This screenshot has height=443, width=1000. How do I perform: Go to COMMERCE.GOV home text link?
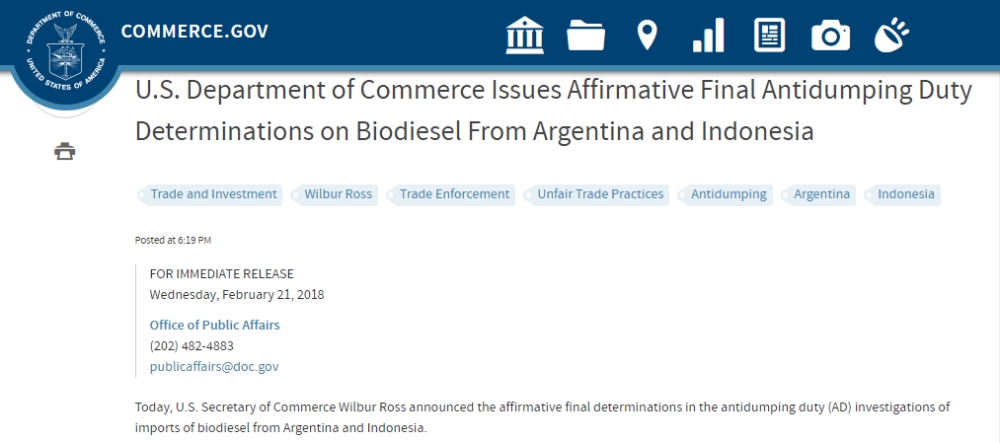pos(195,31)
